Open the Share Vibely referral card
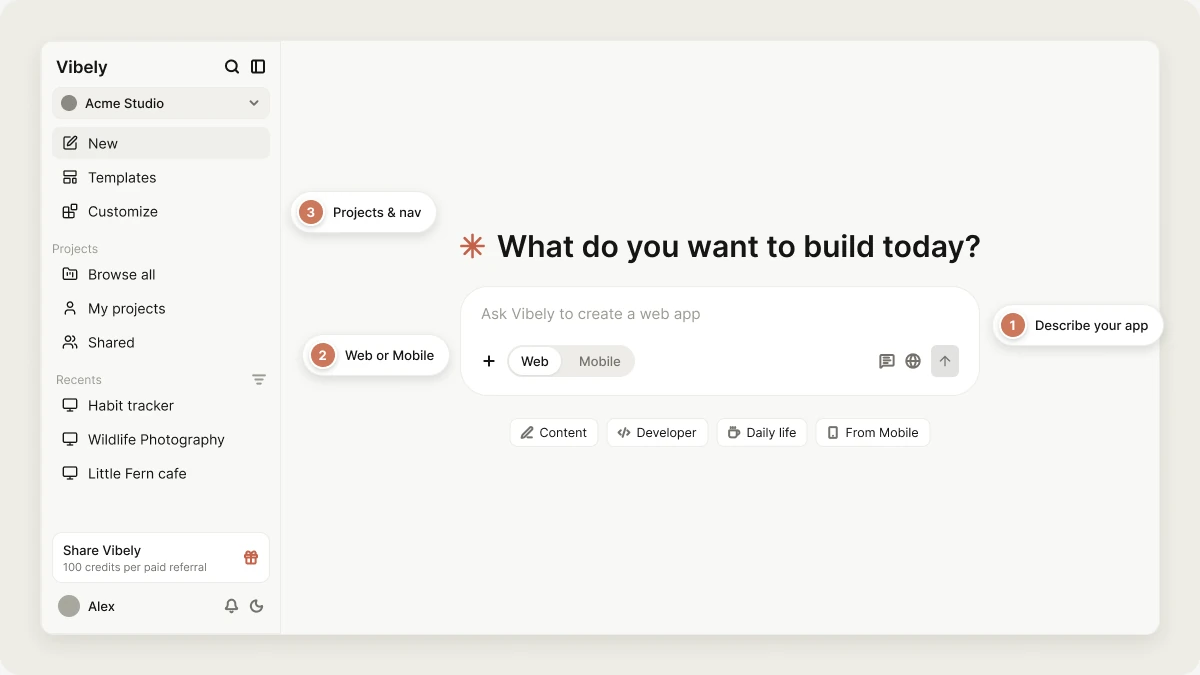Screen dimensions: 1200x675 point(161,557)
